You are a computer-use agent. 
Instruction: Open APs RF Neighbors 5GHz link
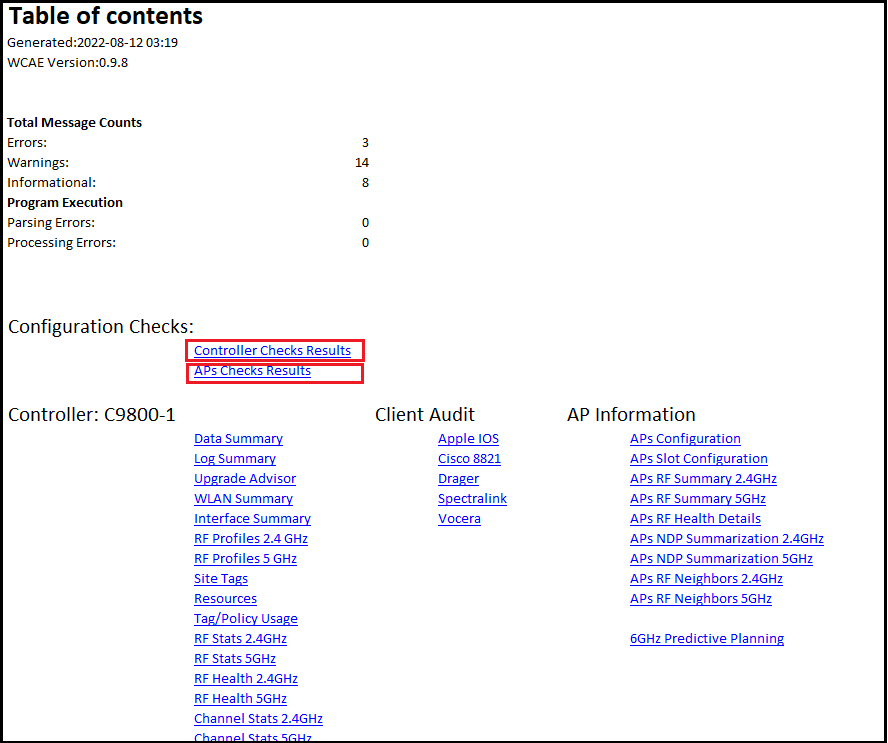[701, 599]
